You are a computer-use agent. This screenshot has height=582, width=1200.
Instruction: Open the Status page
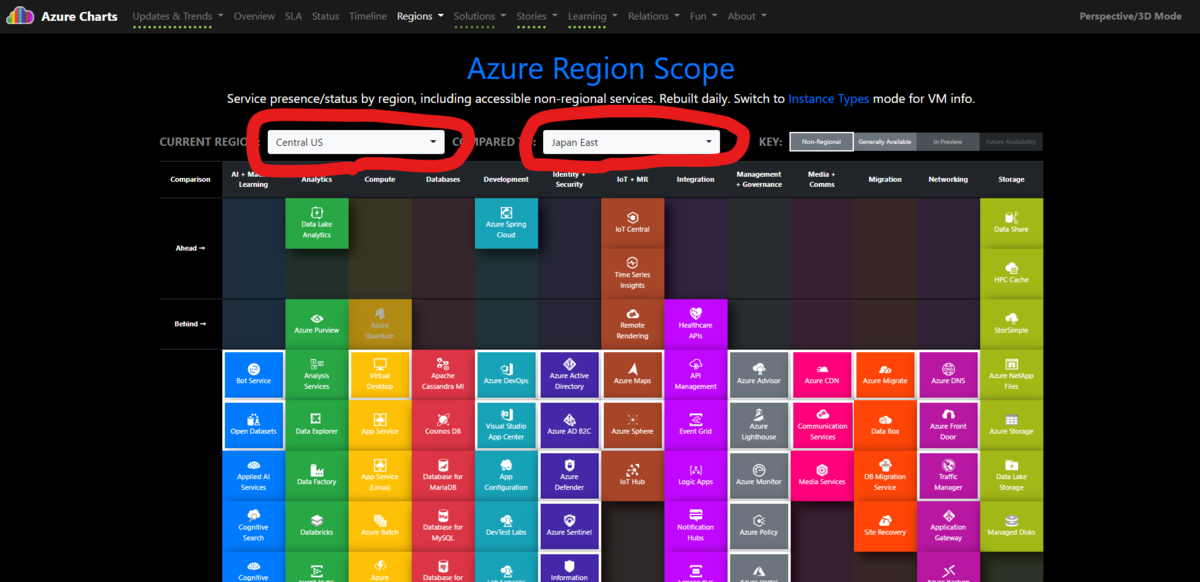325,16
